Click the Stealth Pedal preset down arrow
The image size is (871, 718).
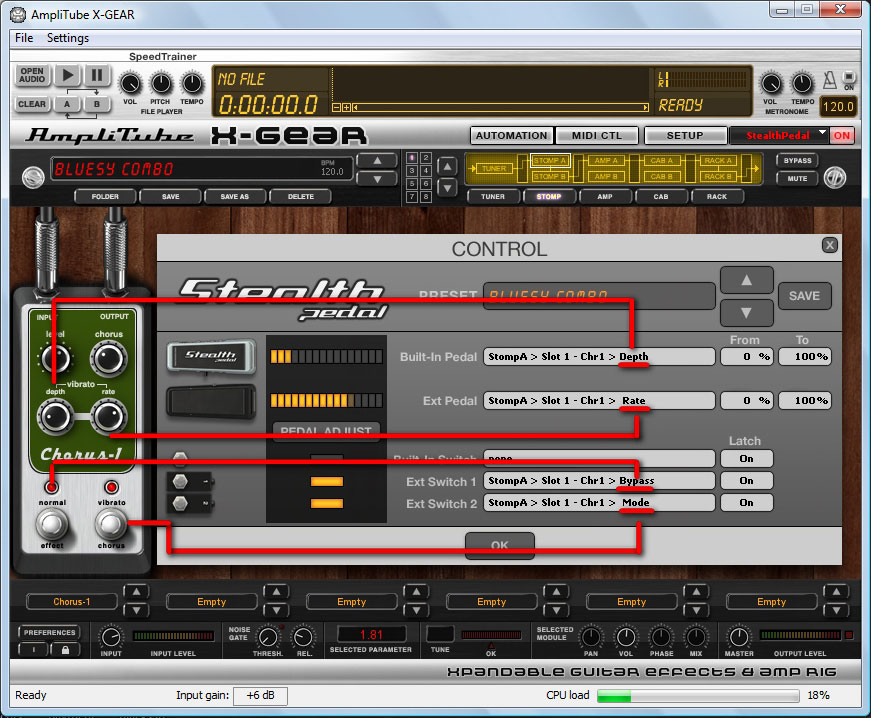747,313
